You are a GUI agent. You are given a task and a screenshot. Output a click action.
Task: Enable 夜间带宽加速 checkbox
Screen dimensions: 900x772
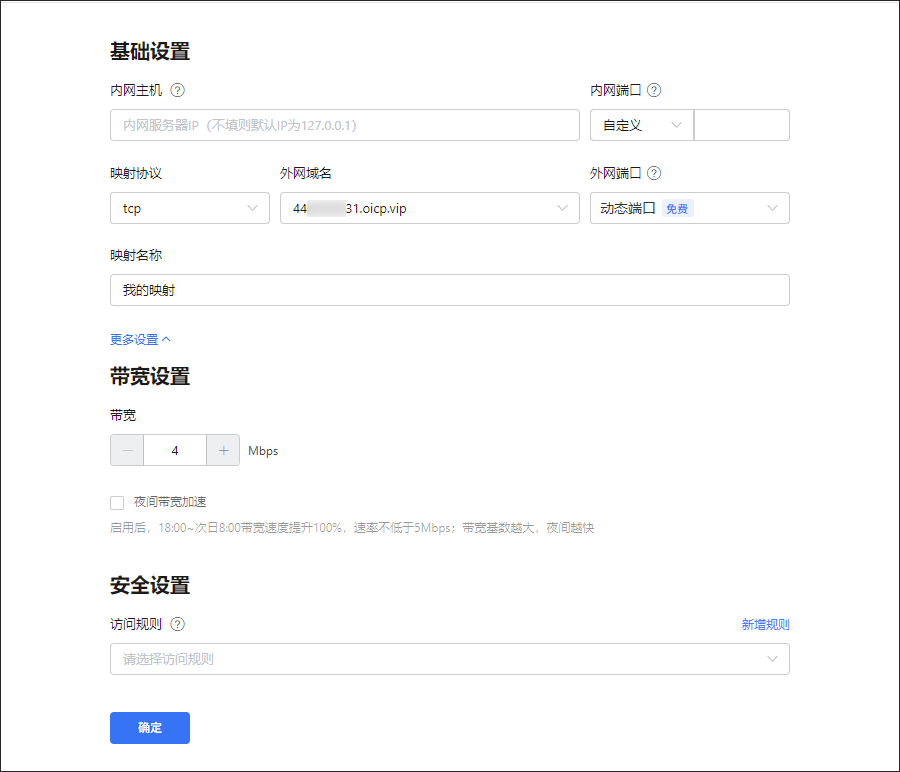(118, 502)
